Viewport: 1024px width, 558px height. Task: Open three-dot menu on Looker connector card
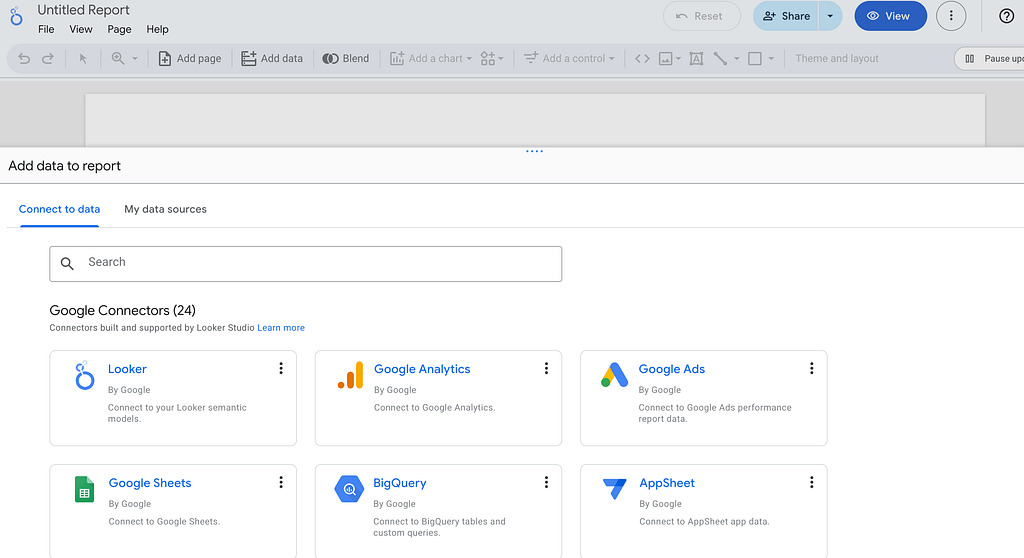coord(281,368)
